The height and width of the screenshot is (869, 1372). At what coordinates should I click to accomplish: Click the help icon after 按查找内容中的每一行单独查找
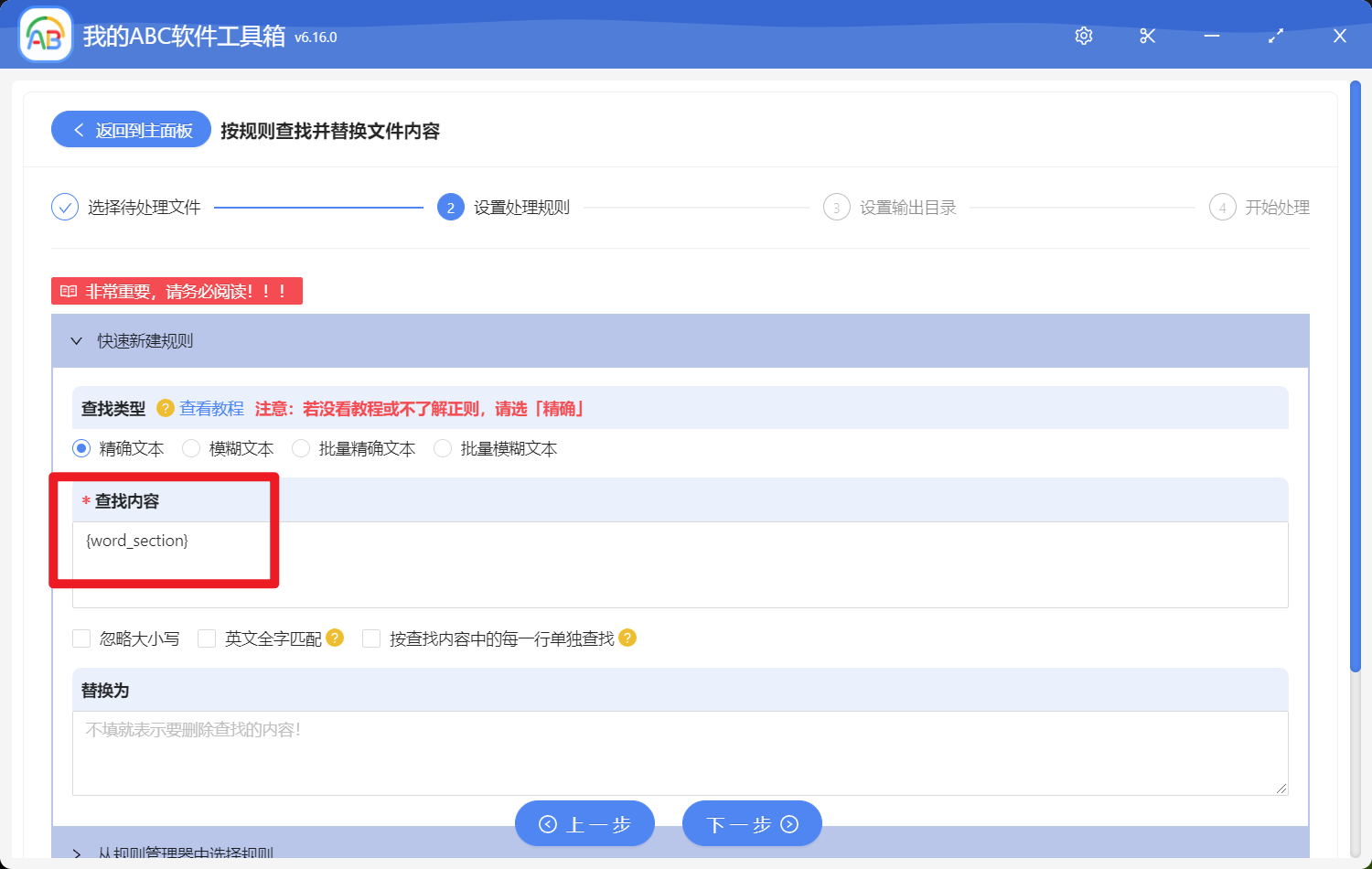[628, 638]
